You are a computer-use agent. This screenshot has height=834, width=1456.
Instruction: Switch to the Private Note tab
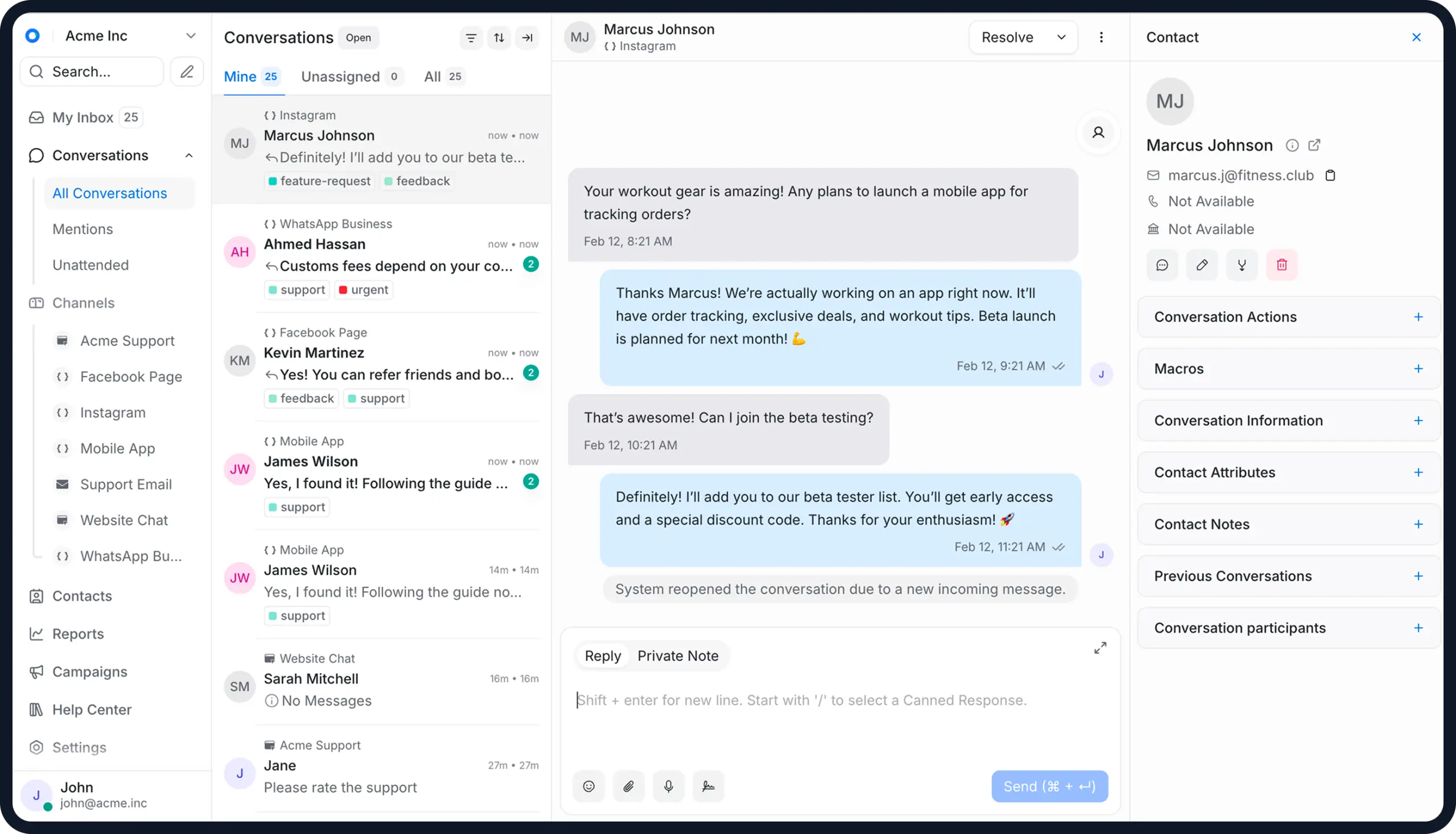coord(678,655)
